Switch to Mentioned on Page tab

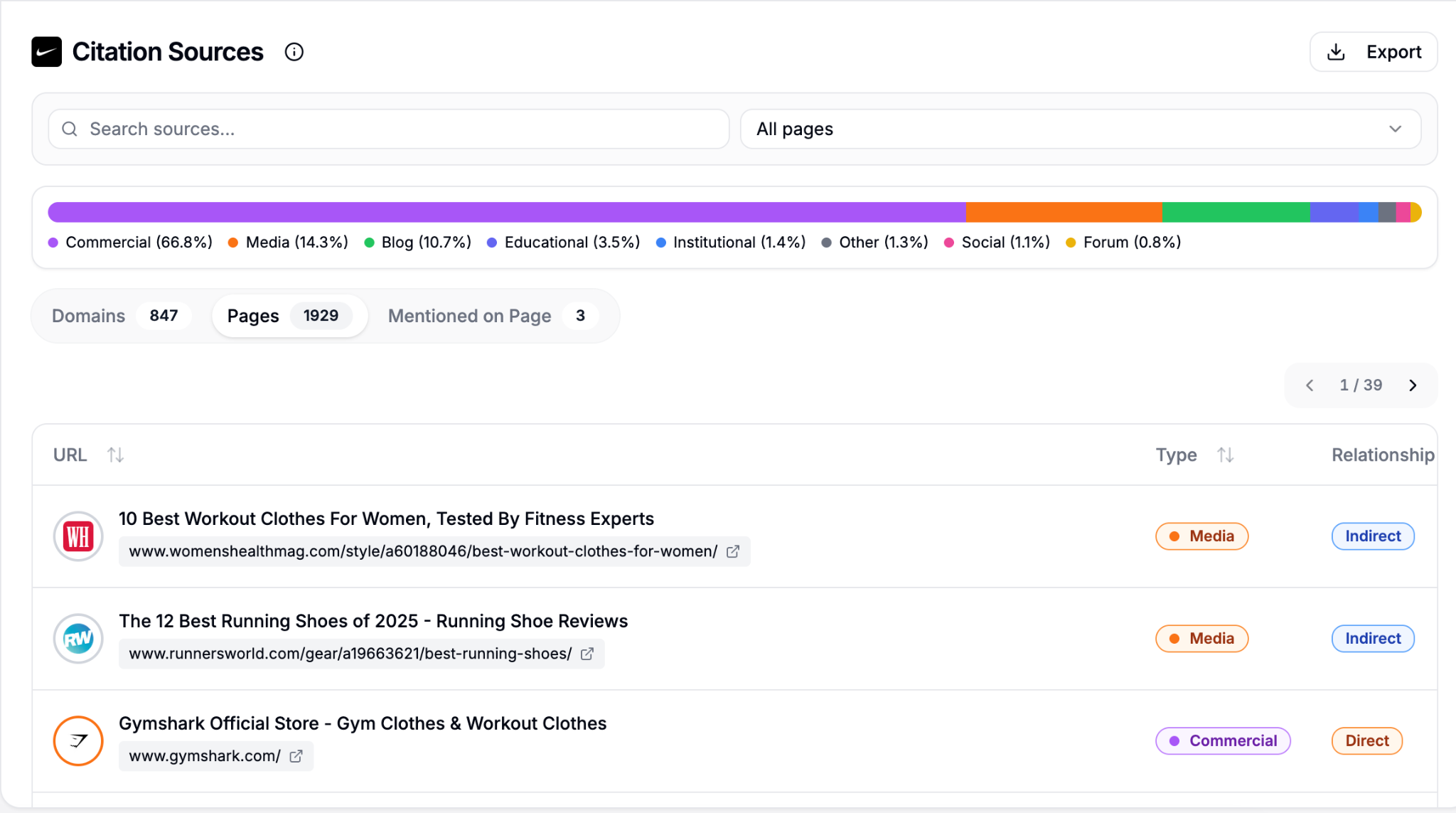point(491,316)
